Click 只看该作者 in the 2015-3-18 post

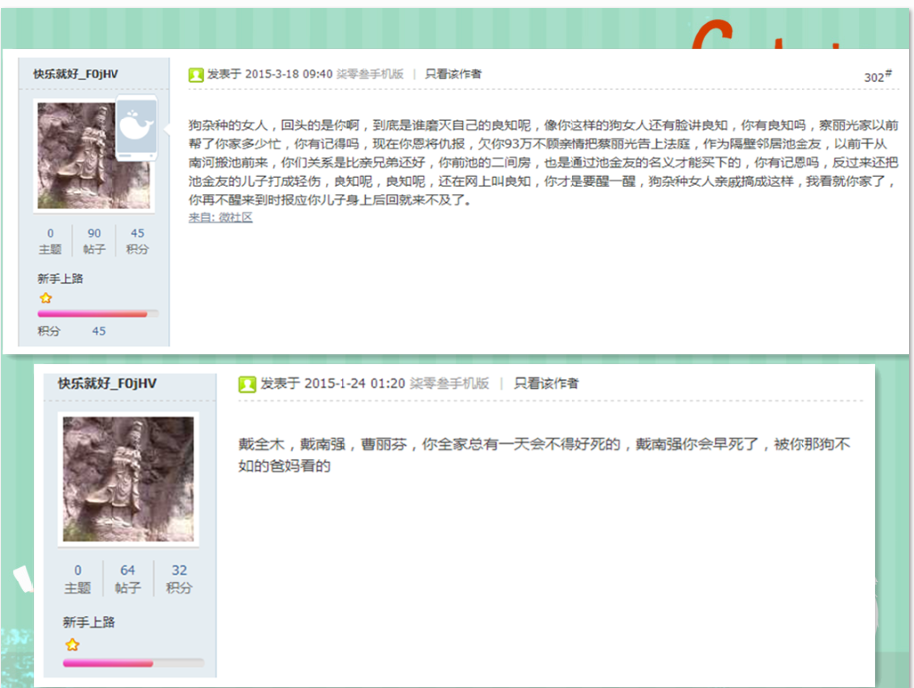point(453,74)
